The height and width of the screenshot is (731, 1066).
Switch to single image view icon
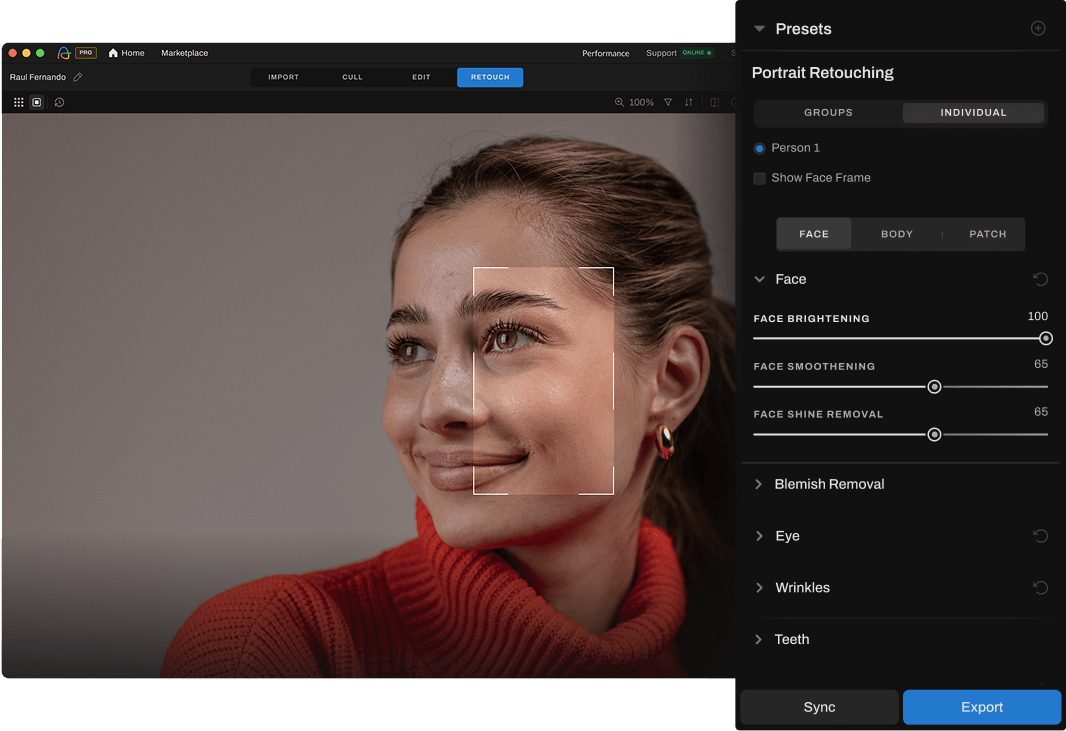coord(37,102)
